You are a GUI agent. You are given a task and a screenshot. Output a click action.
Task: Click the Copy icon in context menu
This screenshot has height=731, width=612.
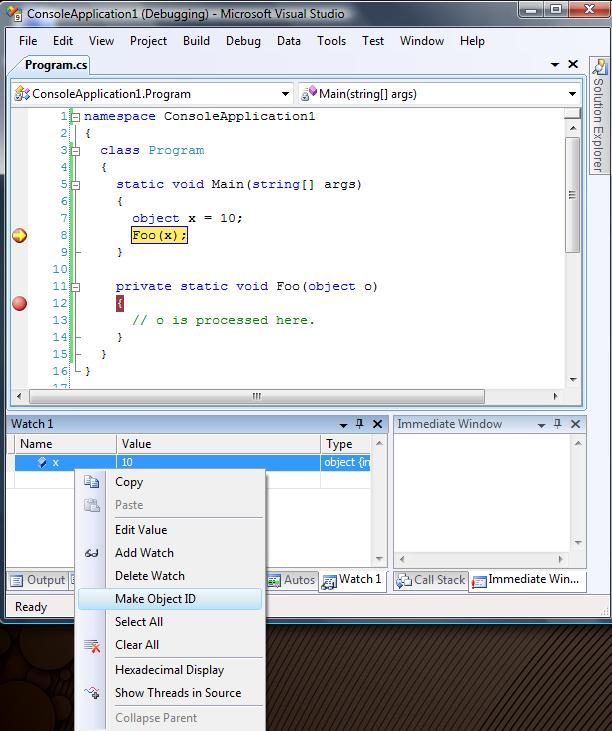tap(91, 482)
